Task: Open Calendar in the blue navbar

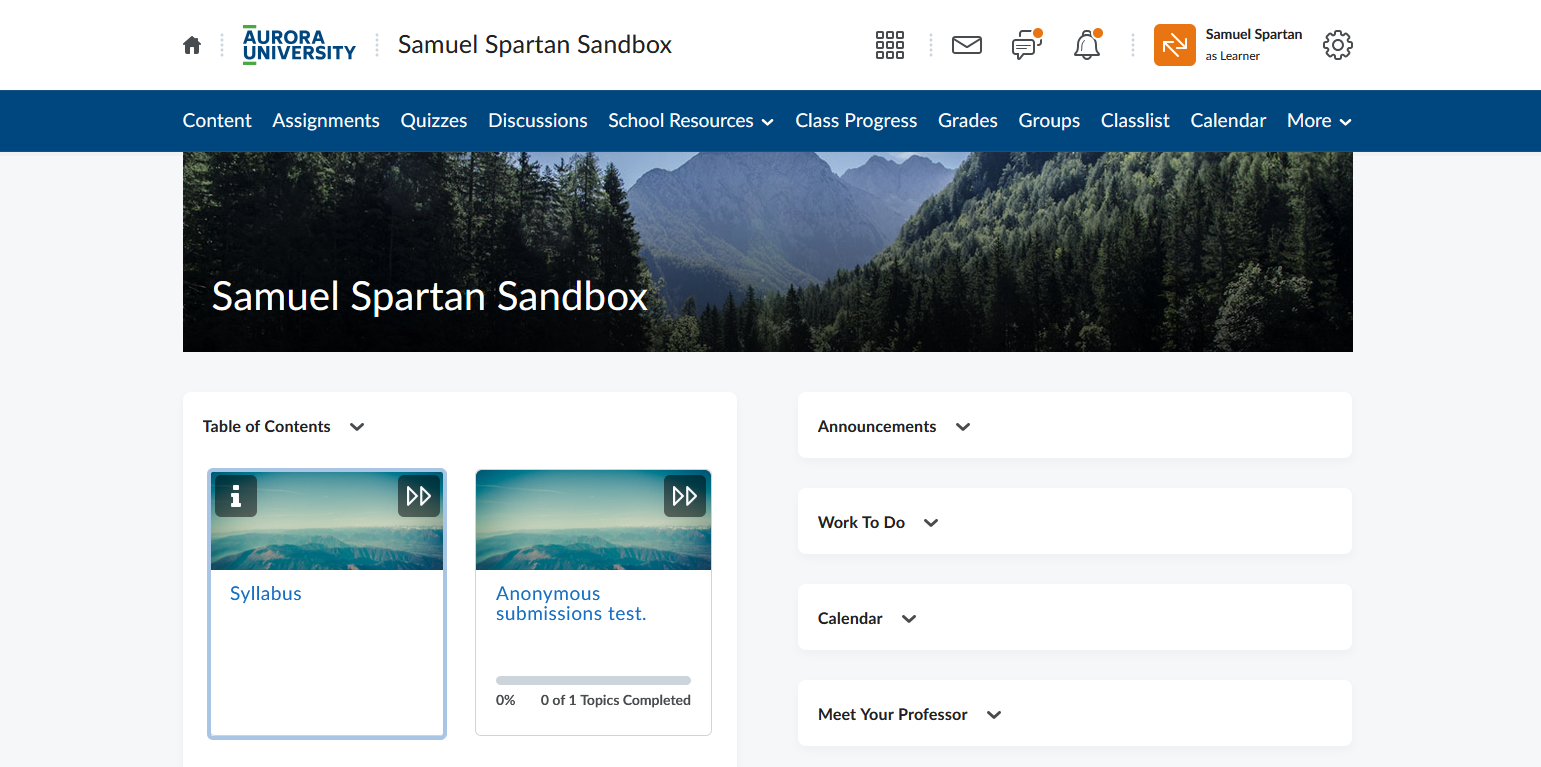Action: click(x=1228, y=121)
